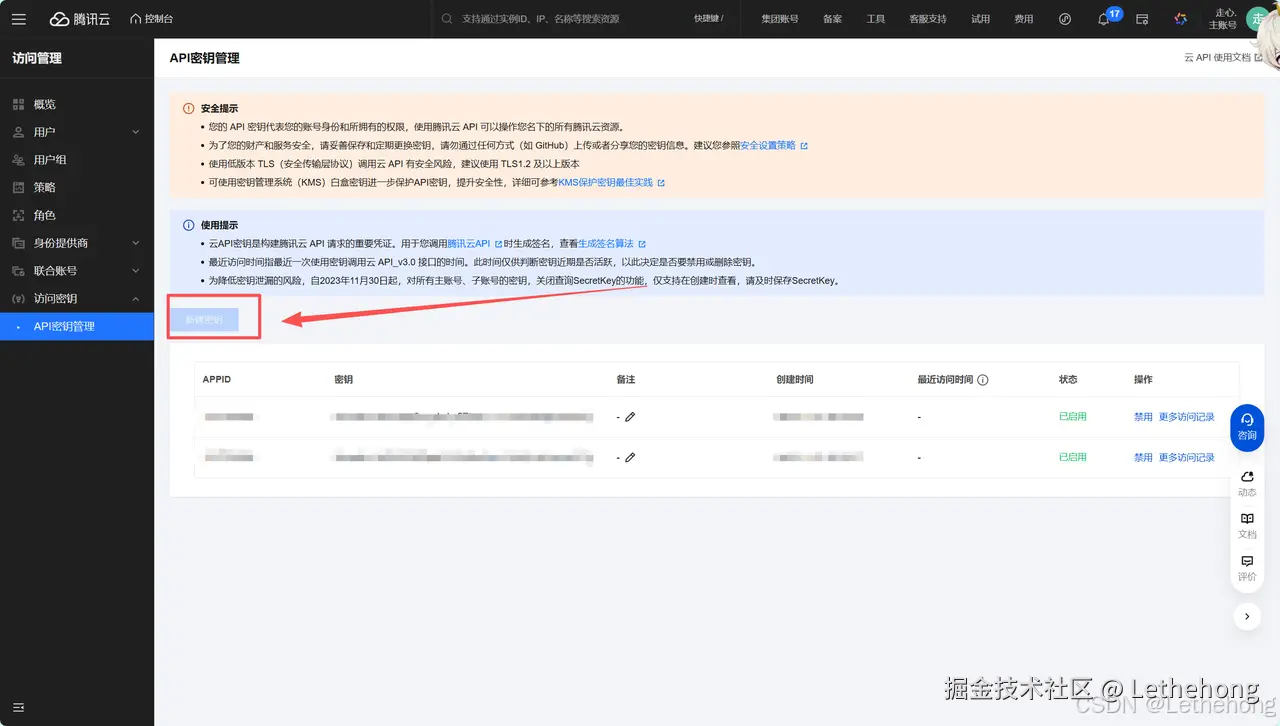Open the 评价 floating feedback icon
This screenshot has height=726, width=1280.
(x=1247, y=568)
